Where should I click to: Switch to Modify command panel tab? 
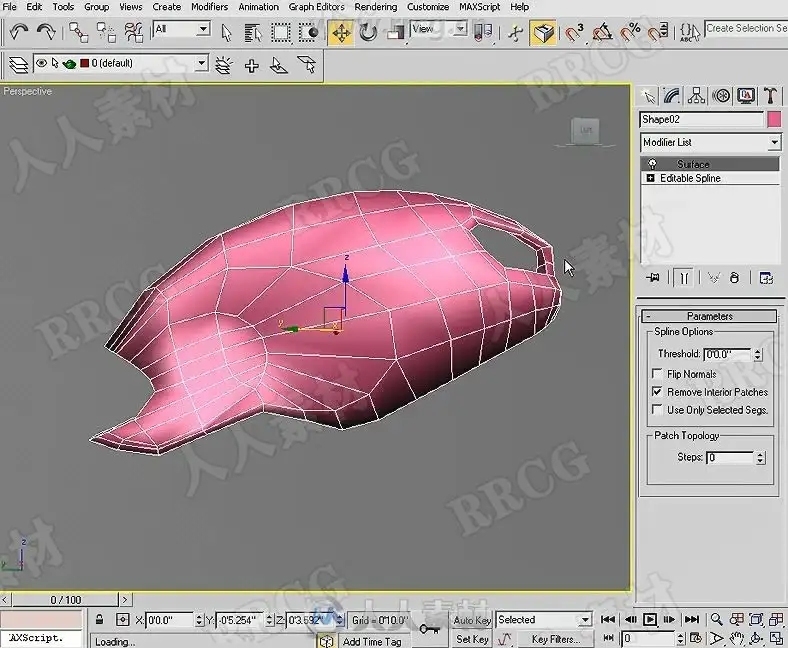[672, 96]
